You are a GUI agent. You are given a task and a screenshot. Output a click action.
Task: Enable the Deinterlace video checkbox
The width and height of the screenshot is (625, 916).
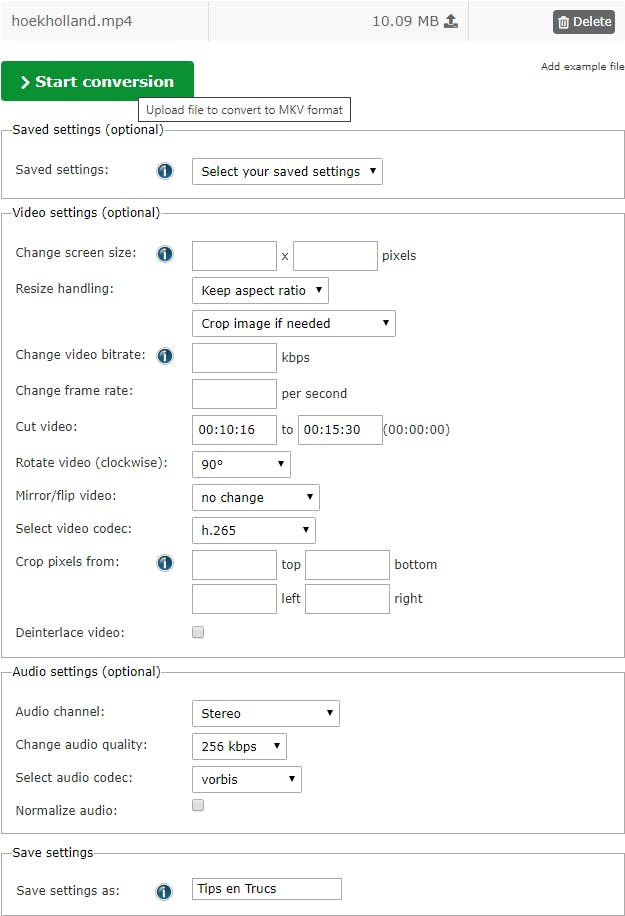pyautogui.click(x=198, y=632)
